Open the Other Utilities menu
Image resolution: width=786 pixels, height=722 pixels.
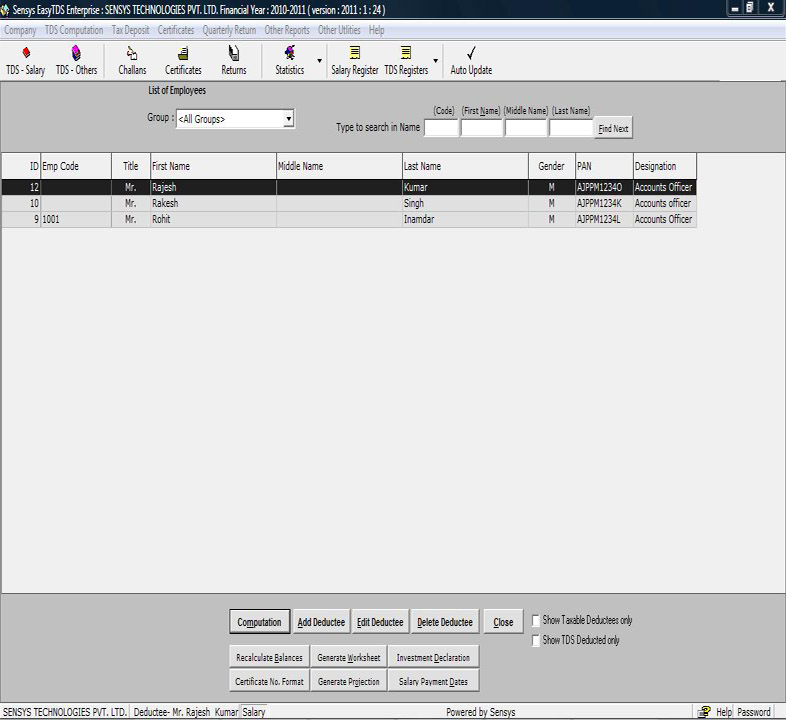click(x=339, y=30)
